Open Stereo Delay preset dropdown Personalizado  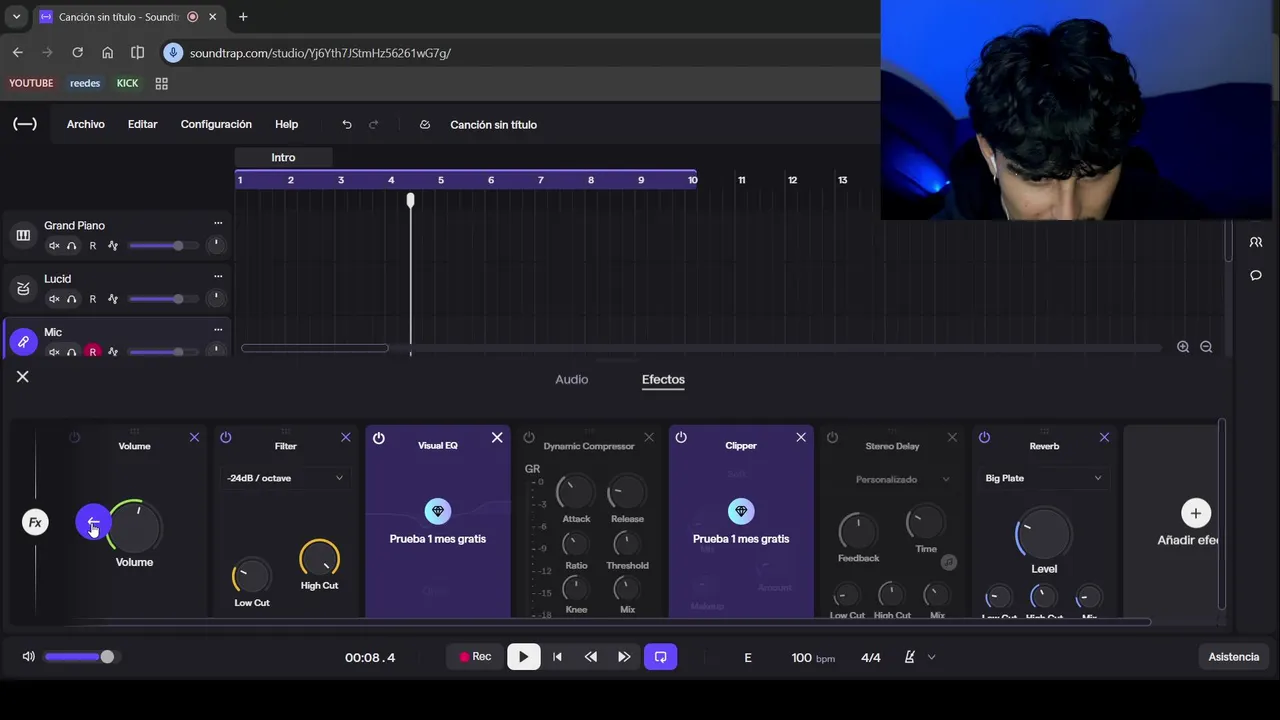901,479
